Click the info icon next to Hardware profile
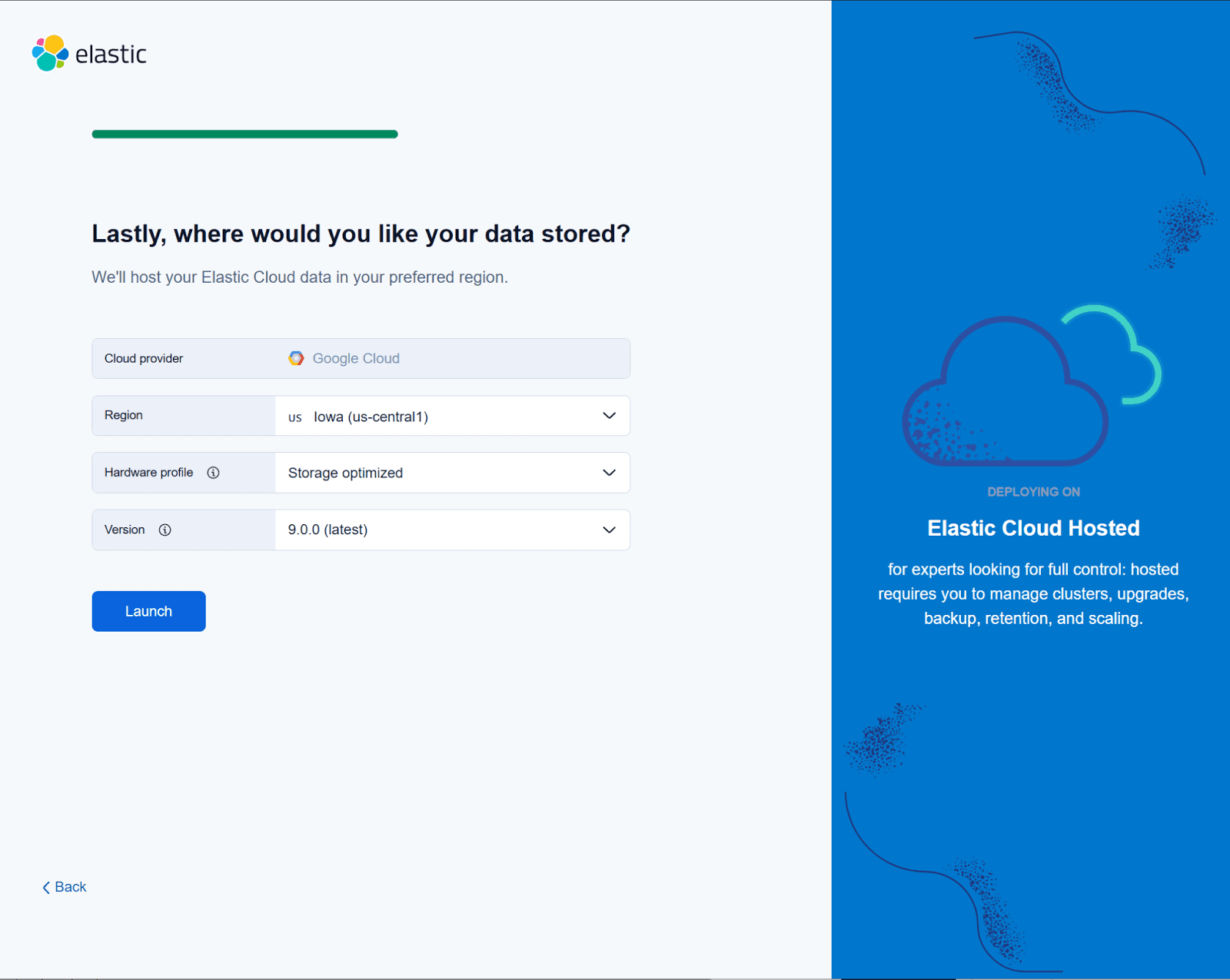The width and height of the screenshot is (1230, 980). coord(214,473)
